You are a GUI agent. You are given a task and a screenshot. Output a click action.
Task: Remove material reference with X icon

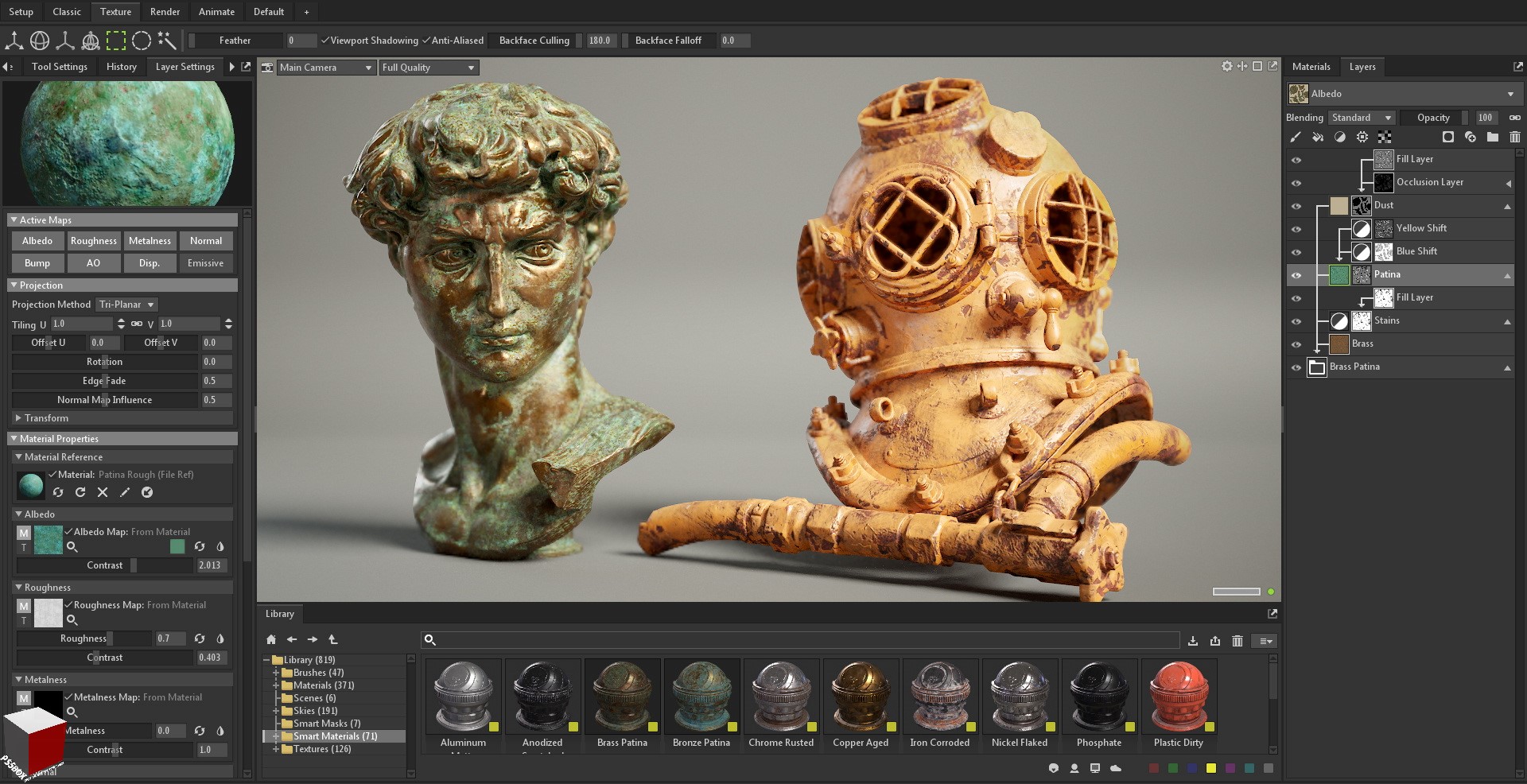103,492
